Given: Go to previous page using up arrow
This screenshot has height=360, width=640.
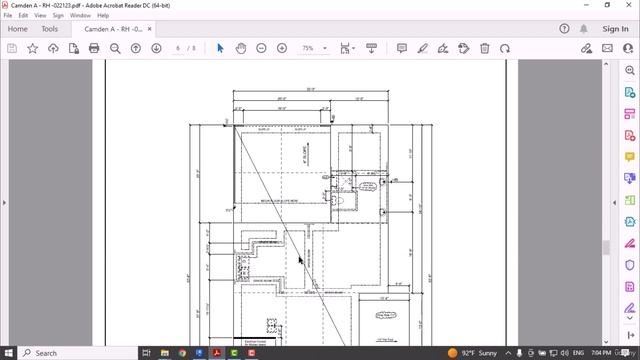Looking at the screenshot, I should click(136, 49).
